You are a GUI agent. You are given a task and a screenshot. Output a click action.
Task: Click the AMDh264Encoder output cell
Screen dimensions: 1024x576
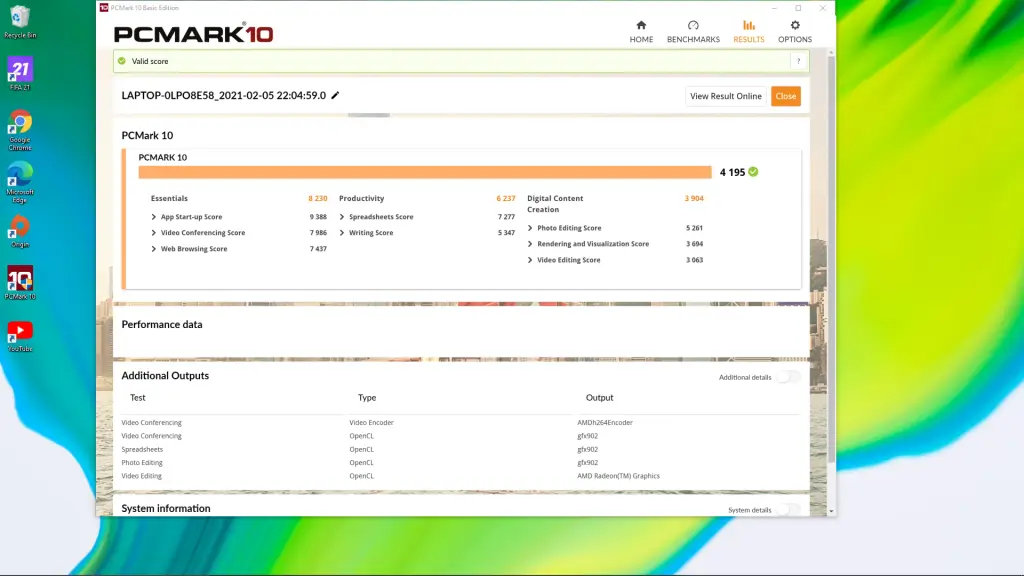click(605, 423)
